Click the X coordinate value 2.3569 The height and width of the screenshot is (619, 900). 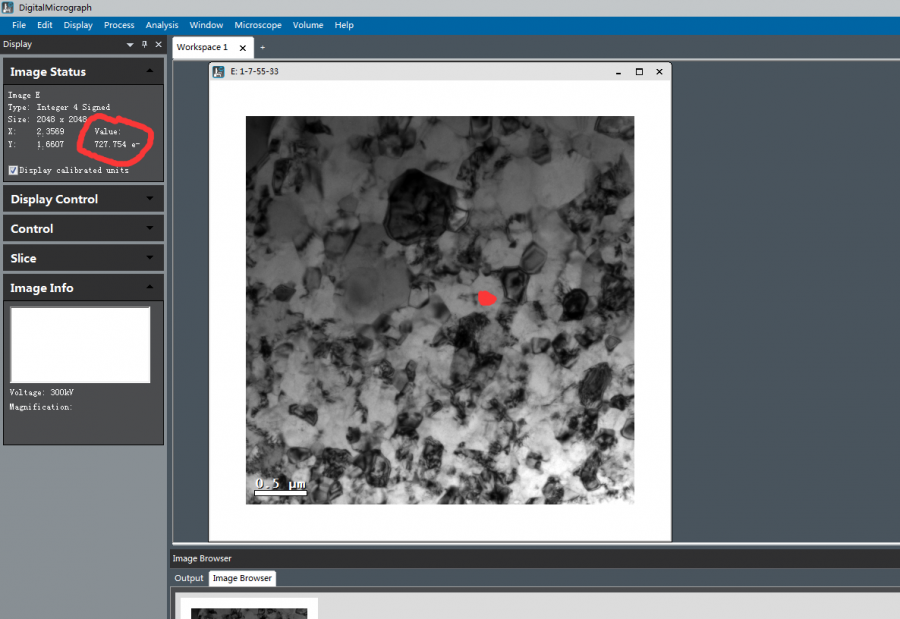51,131
